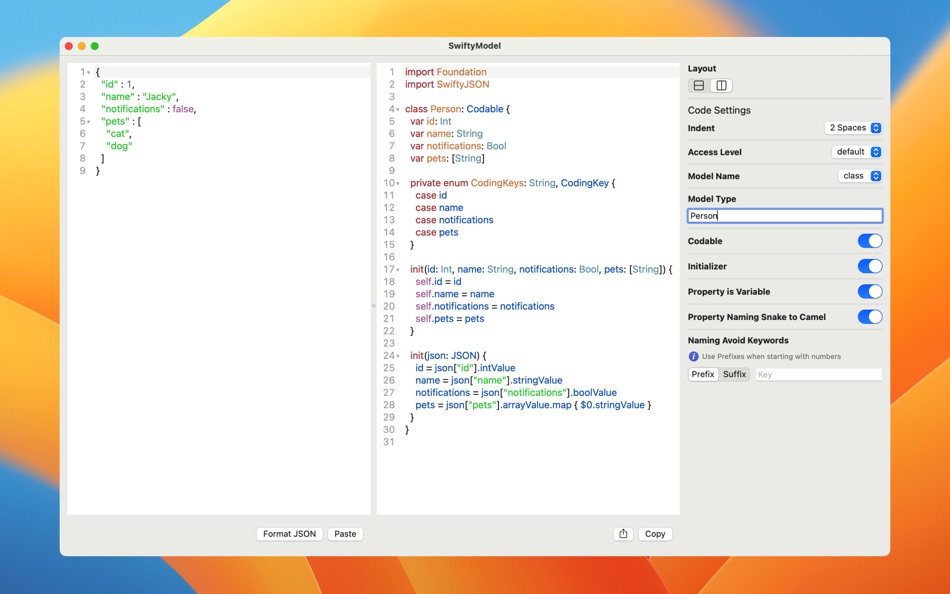Toggle Property Naming Snake to Camel off
Screen dimensions: 950x594
[x=869, y=316]
